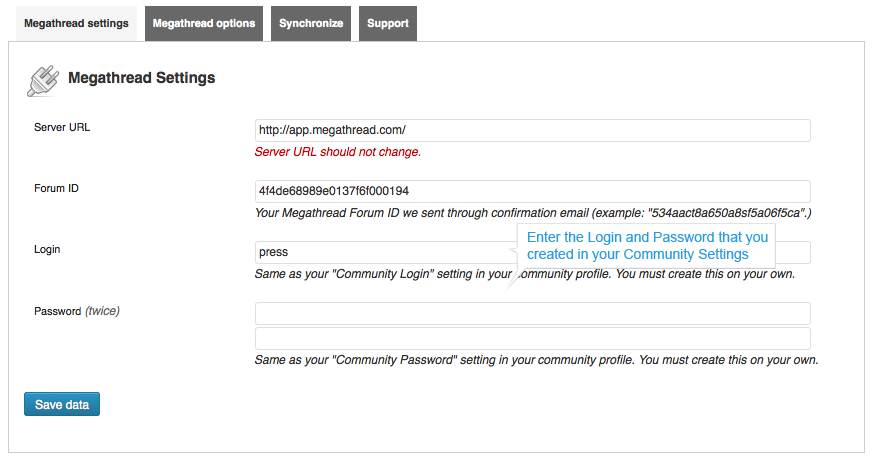
Task: Click the red 'Server URL should not change' warning
Action: click(x=338, y=152)
